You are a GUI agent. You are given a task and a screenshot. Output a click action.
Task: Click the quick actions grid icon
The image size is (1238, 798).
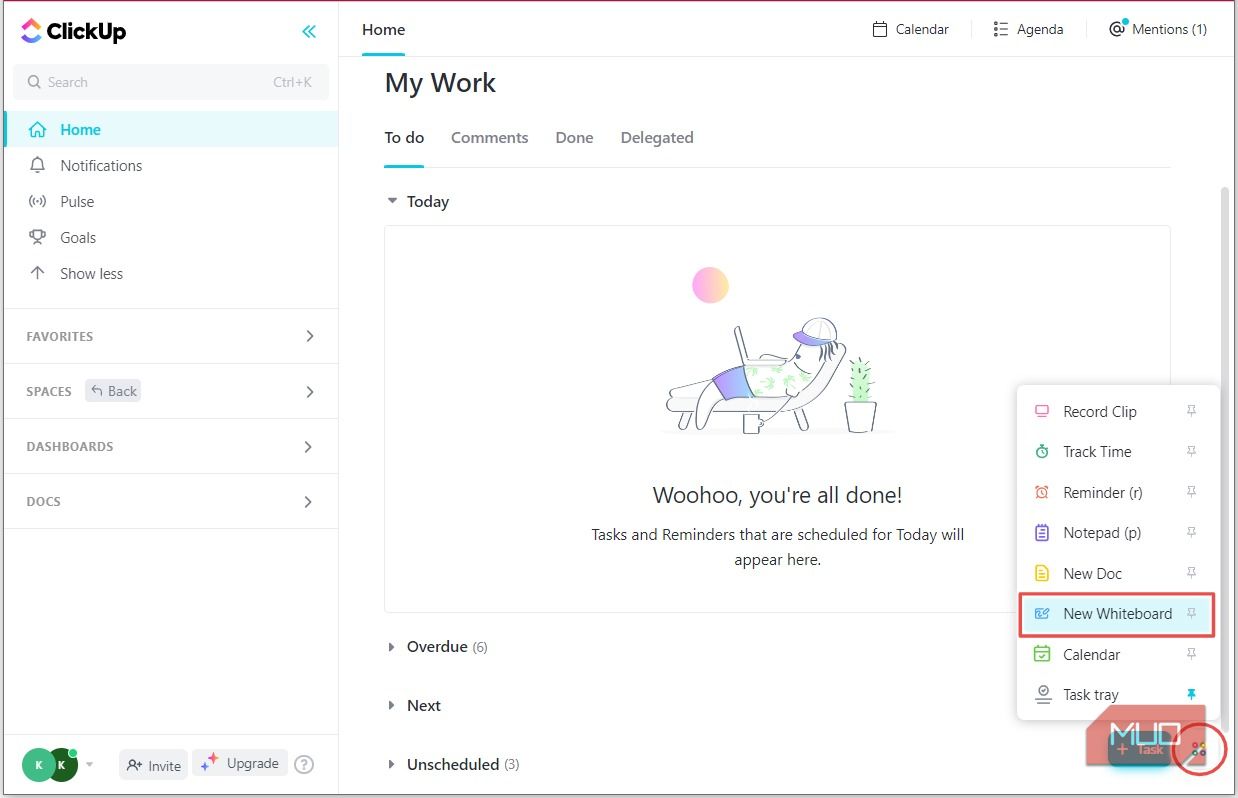click(x=1199, y=748)
